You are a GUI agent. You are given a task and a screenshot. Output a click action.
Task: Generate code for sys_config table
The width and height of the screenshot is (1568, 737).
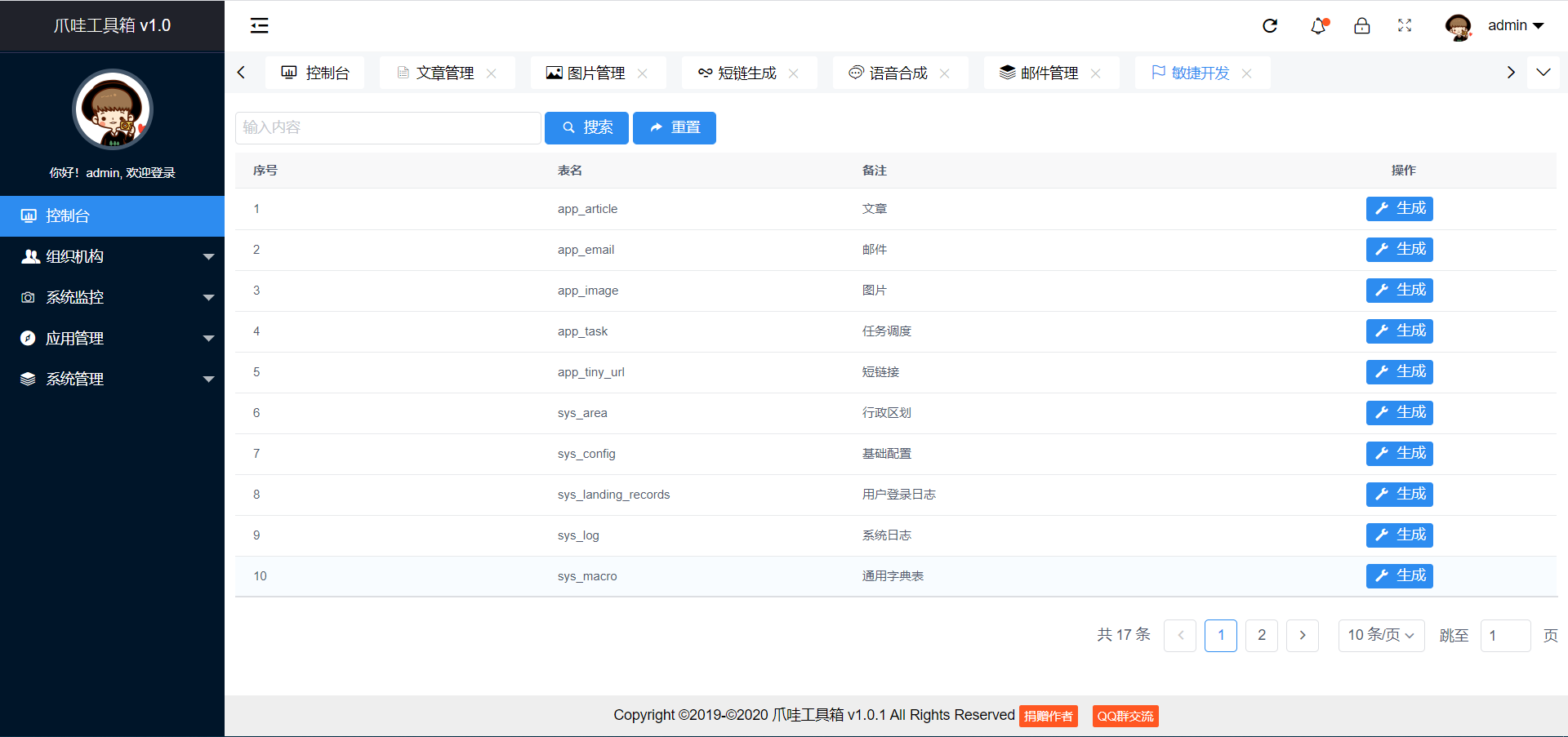pyautogui.click(x=1400, y=454)
